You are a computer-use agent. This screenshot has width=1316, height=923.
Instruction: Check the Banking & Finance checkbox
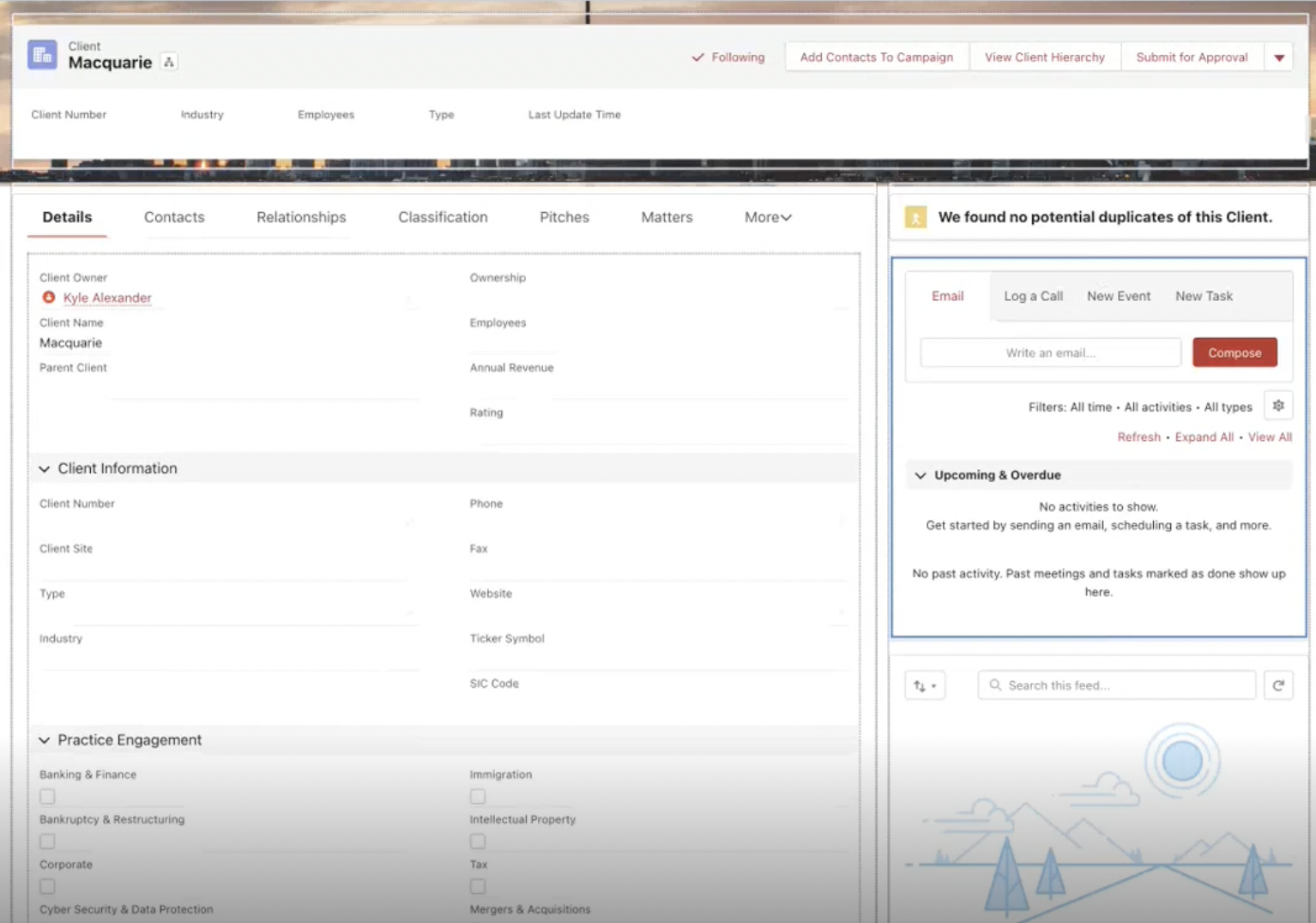47,796
